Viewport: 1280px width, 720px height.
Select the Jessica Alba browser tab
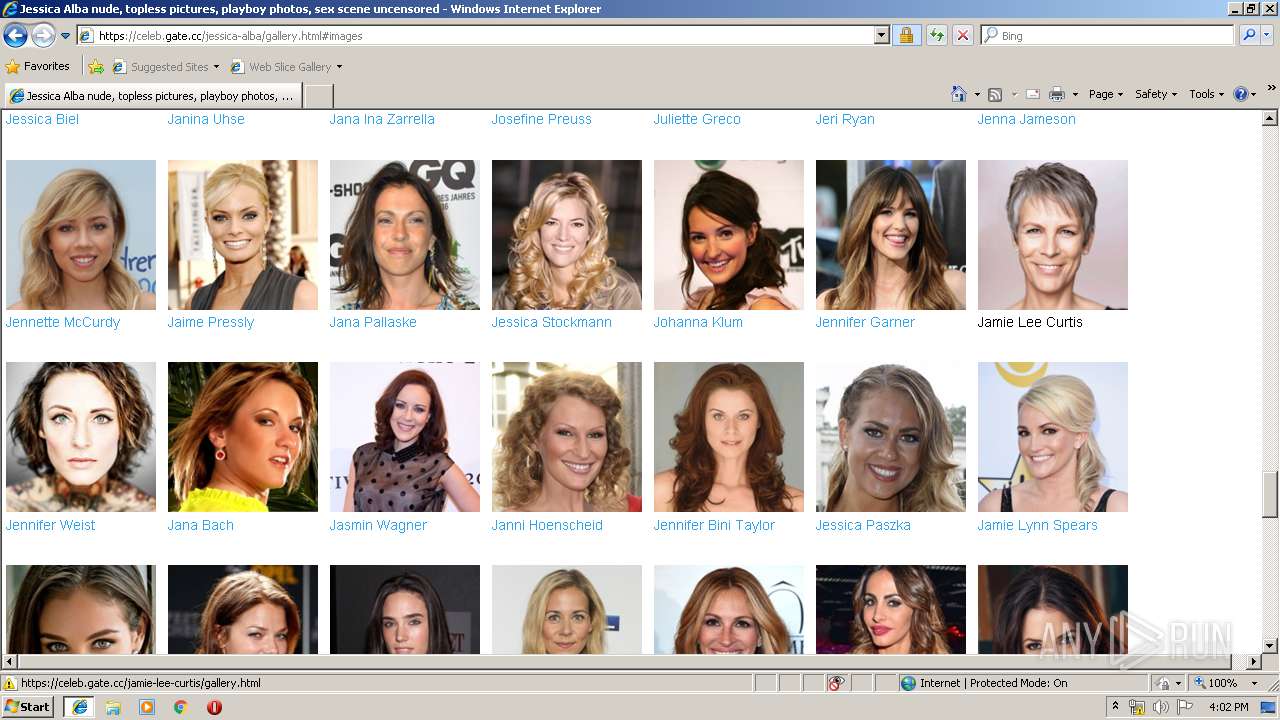tap(152, 96)
